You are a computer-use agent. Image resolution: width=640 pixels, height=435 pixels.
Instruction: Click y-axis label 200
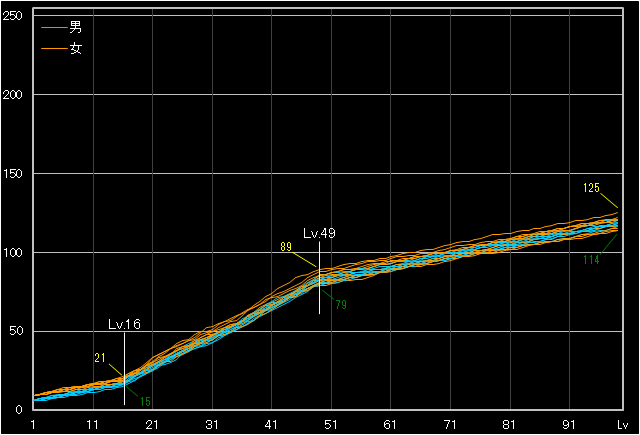click(x=12, y=95)
